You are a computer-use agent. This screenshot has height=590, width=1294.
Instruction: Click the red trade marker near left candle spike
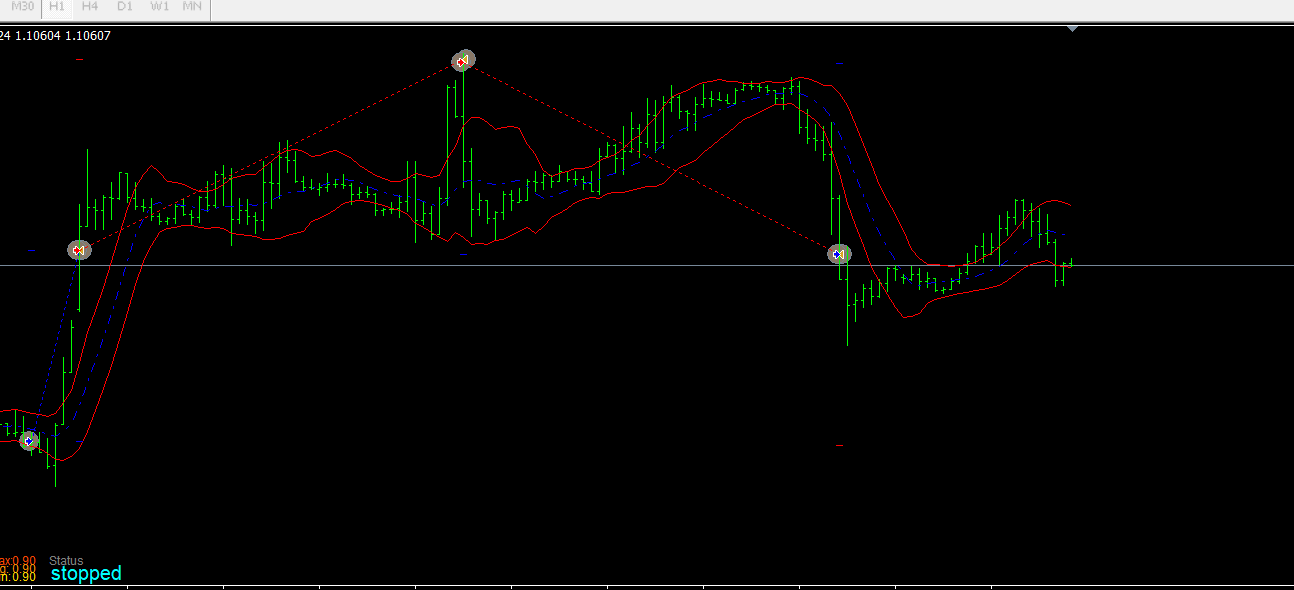79,250
